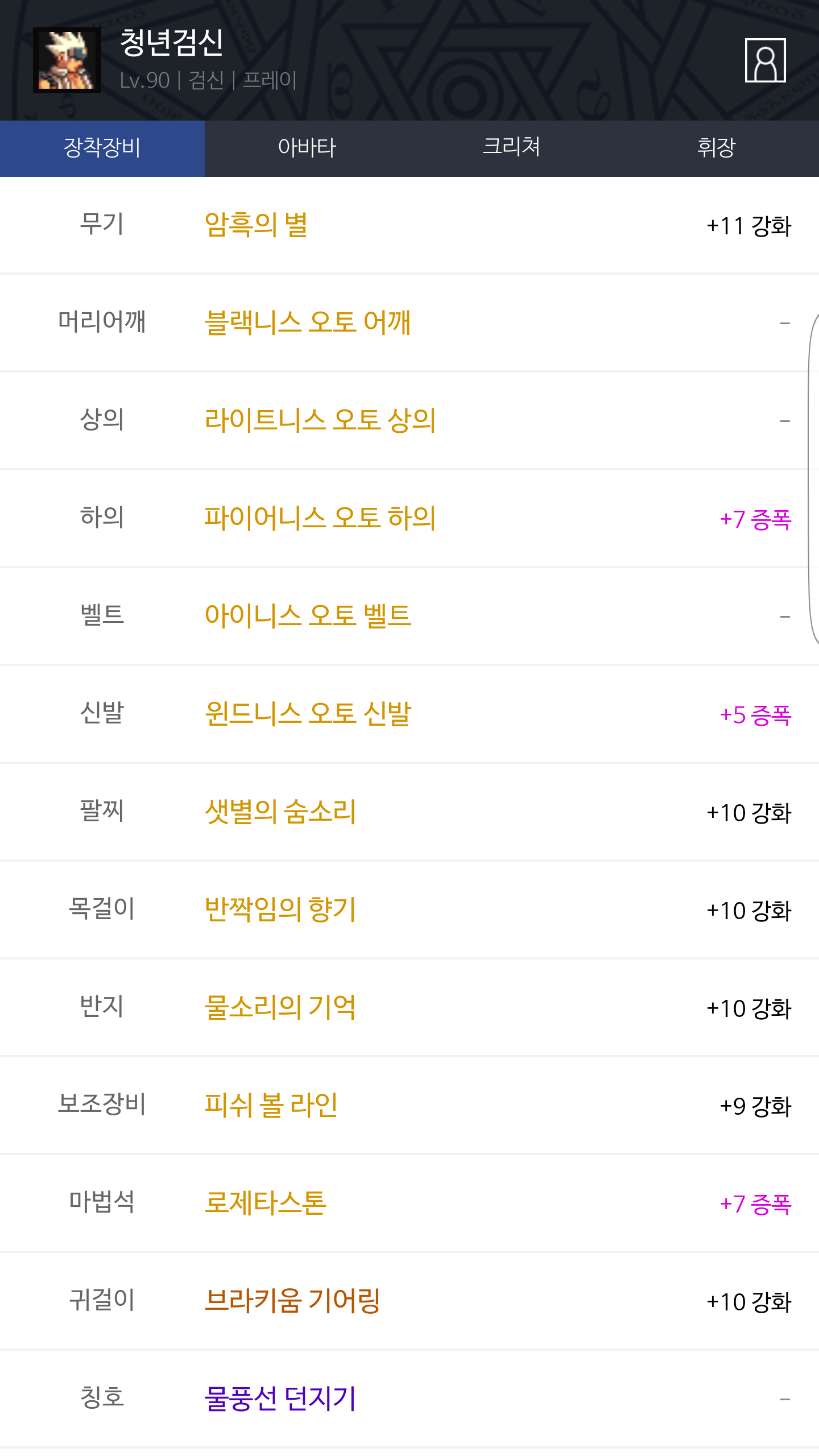Click the character name 청년검신

pyautogui.click(x=172, y=43)
